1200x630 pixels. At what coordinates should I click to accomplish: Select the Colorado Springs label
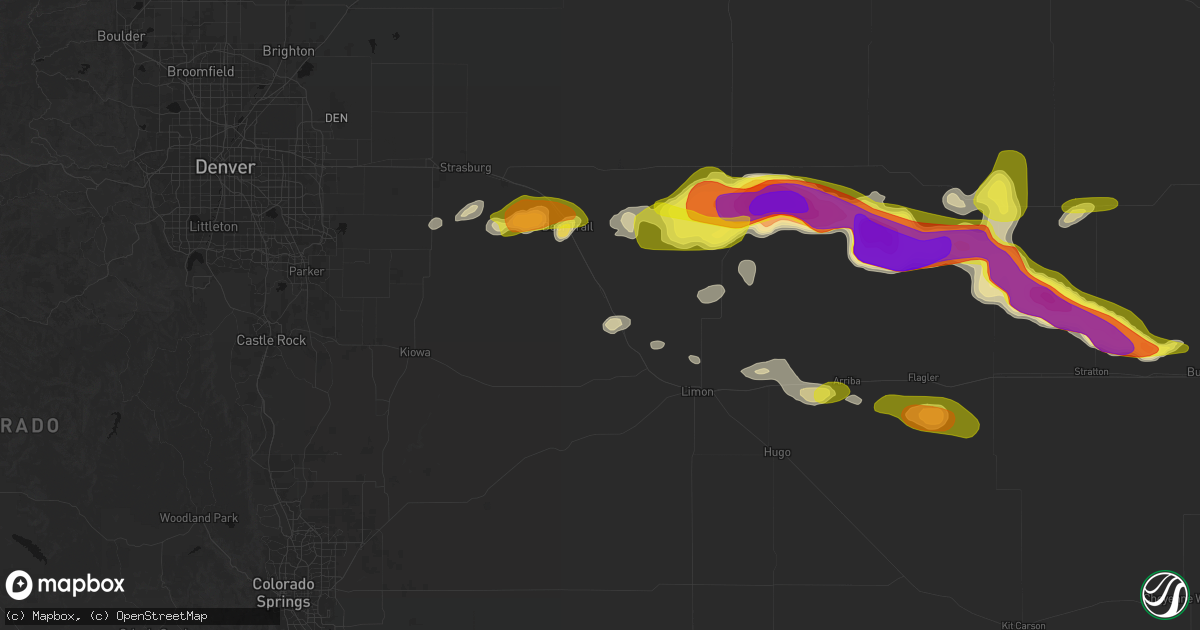click(x=283, y=593)
